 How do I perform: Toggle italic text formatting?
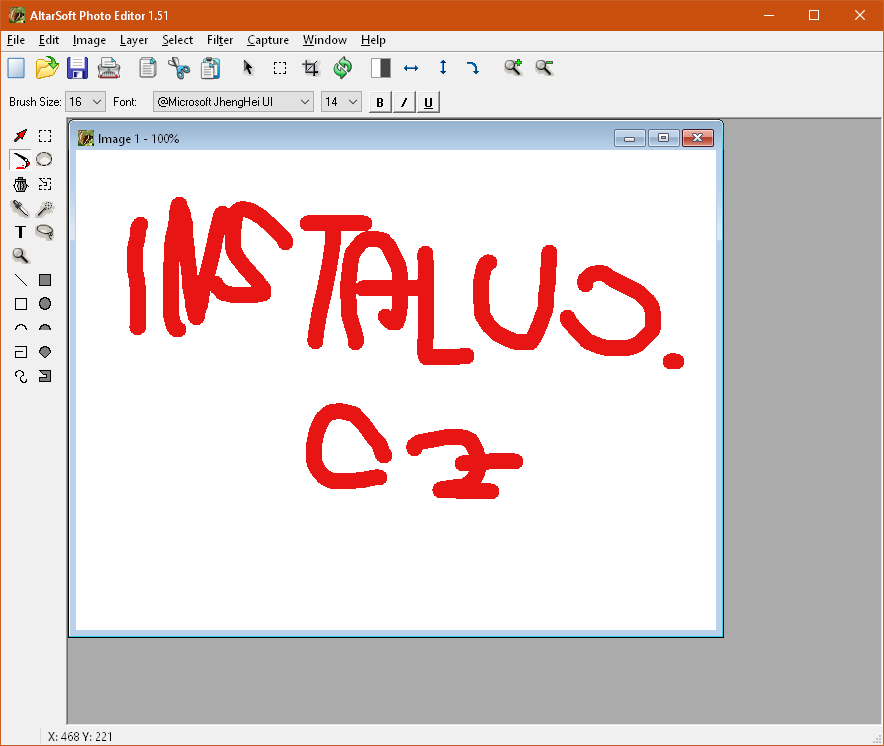point(404,103)
